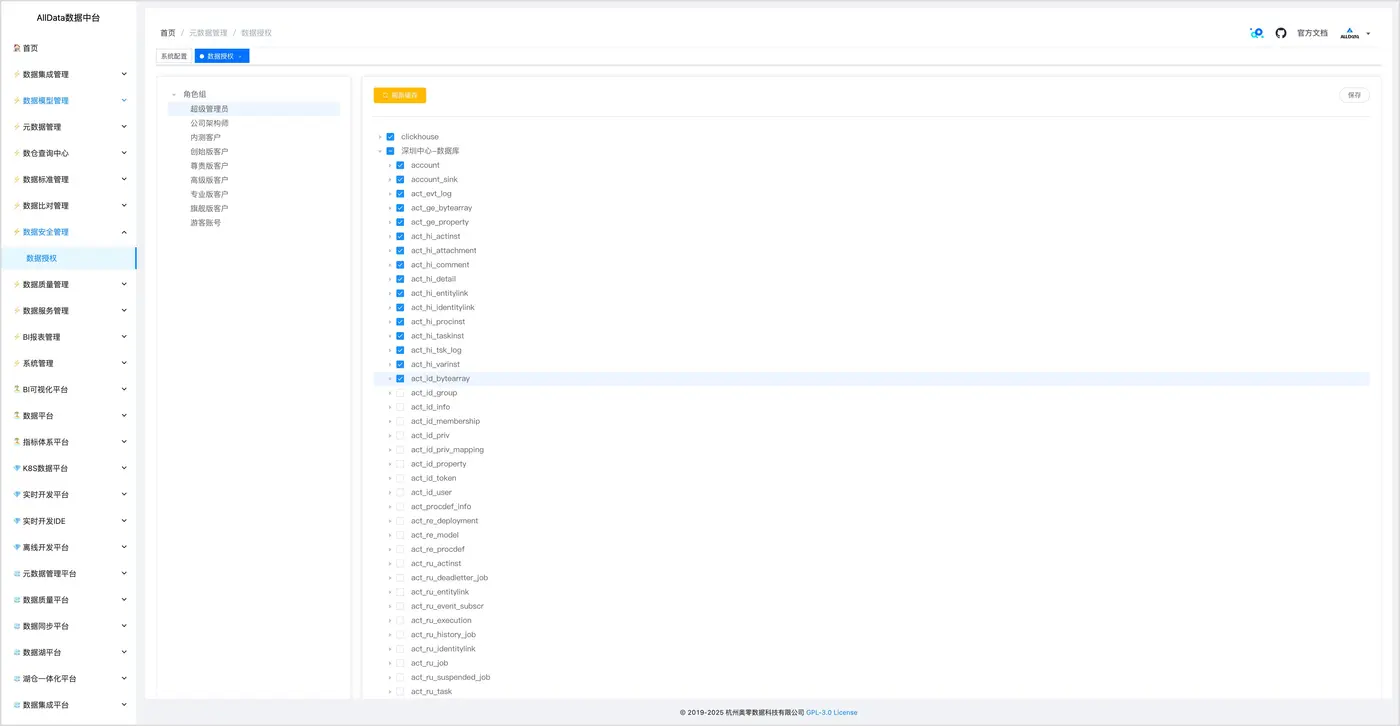Expand the 系统管理 sidebar chevron
Screen dimensions: 1400x726
tap(124, 363)
